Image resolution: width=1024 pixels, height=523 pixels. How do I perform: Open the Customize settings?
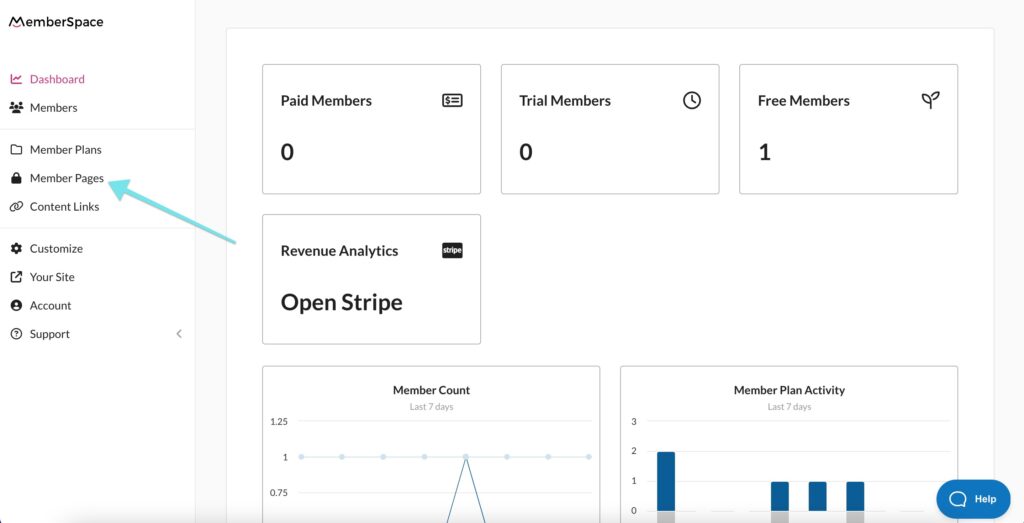(x=56, y=248)
